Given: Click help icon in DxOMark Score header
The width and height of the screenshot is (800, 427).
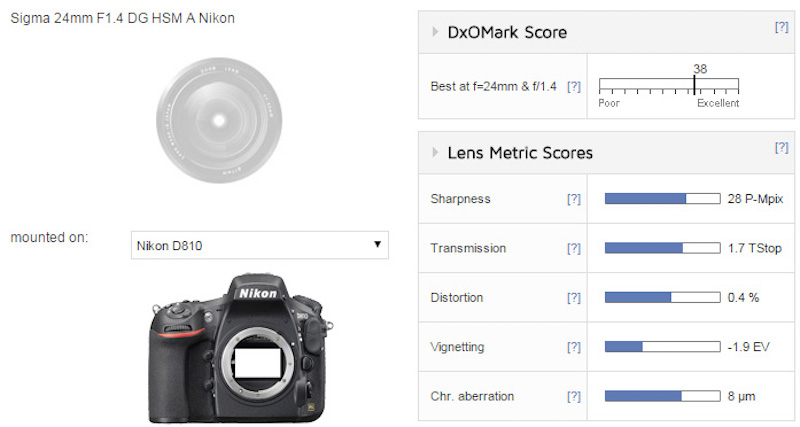Looking at the screenshot, I should click(781, 27).
